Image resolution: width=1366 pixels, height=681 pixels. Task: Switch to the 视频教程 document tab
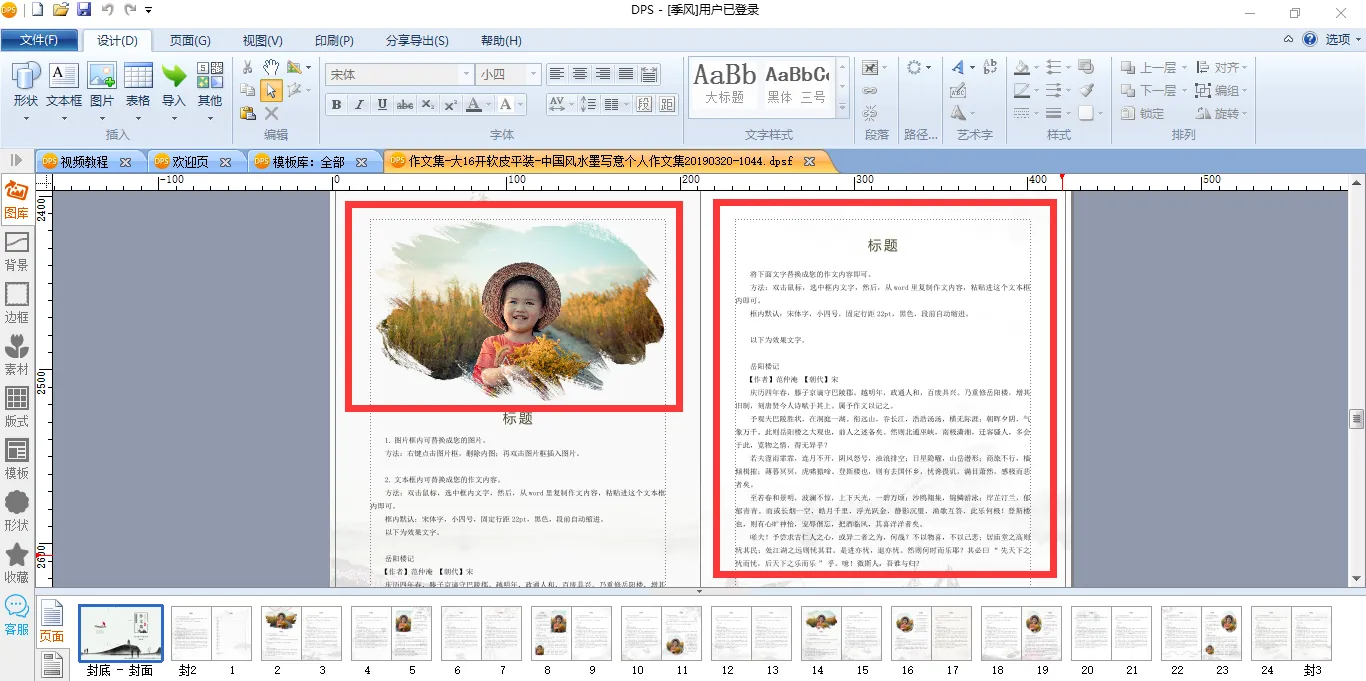(x=85, y=161)
